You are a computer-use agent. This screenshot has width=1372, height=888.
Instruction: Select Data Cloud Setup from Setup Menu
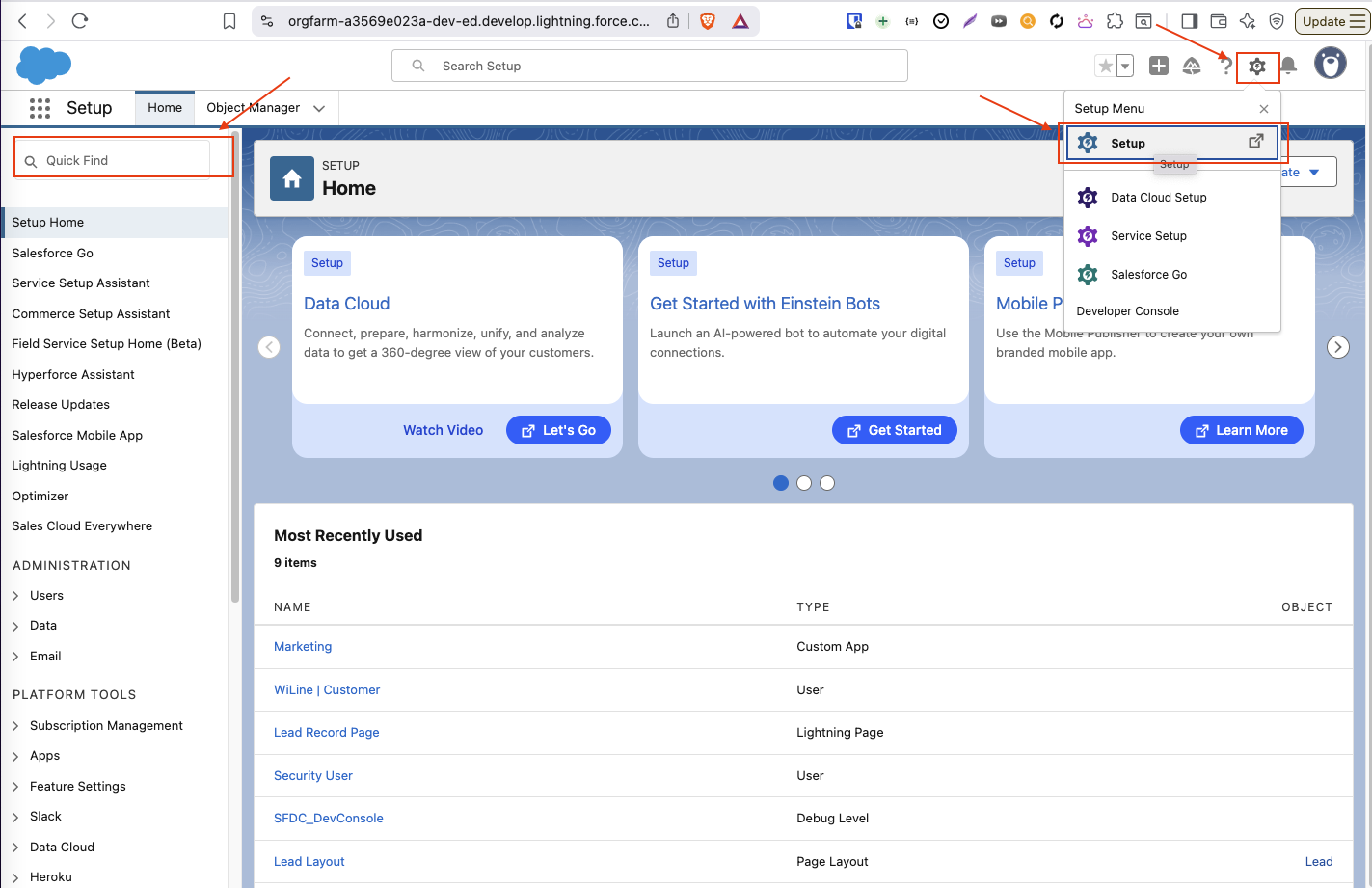tap(1158, 198)
